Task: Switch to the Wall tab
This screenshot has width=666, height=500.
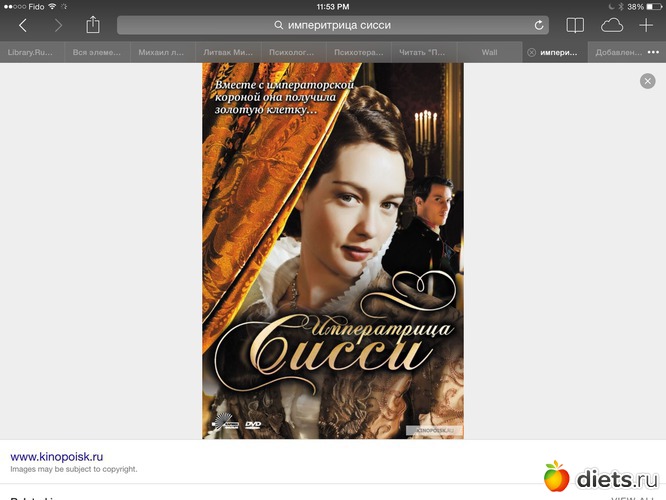Action: click(x=489, y=52)
